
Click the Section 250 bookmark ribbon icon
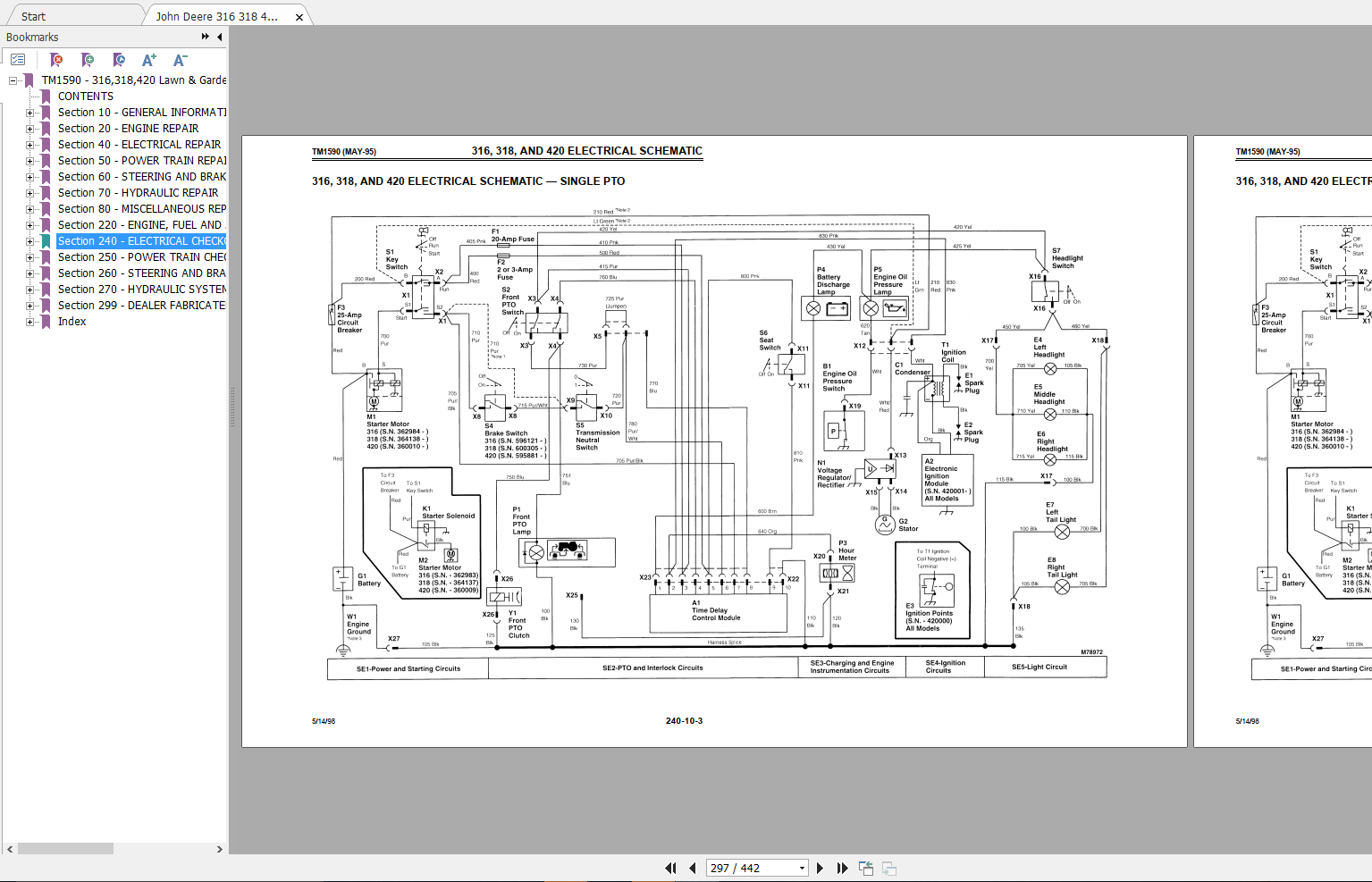coord(46,257)
